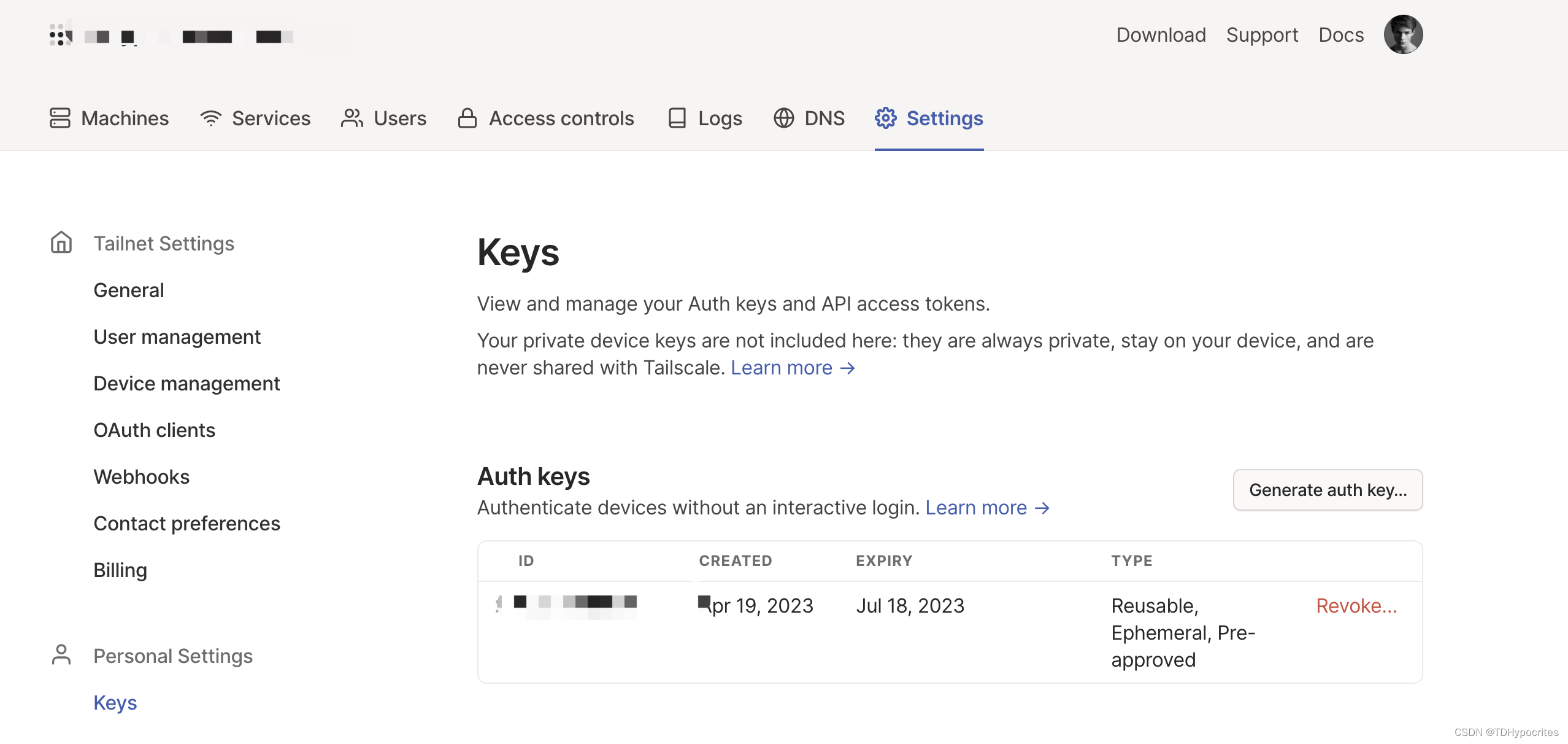Screen dimensions: 1568x744
Task: Click the Machines server icon
Action: pyautogui.click(x=60, y=118)
